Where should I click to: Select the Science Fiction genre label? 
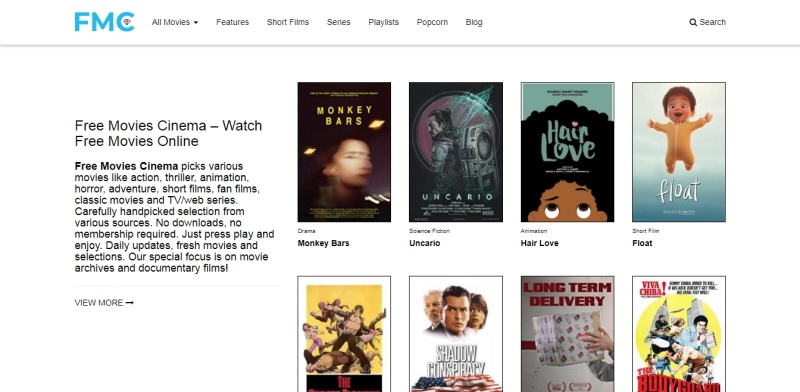pos(430,231)
